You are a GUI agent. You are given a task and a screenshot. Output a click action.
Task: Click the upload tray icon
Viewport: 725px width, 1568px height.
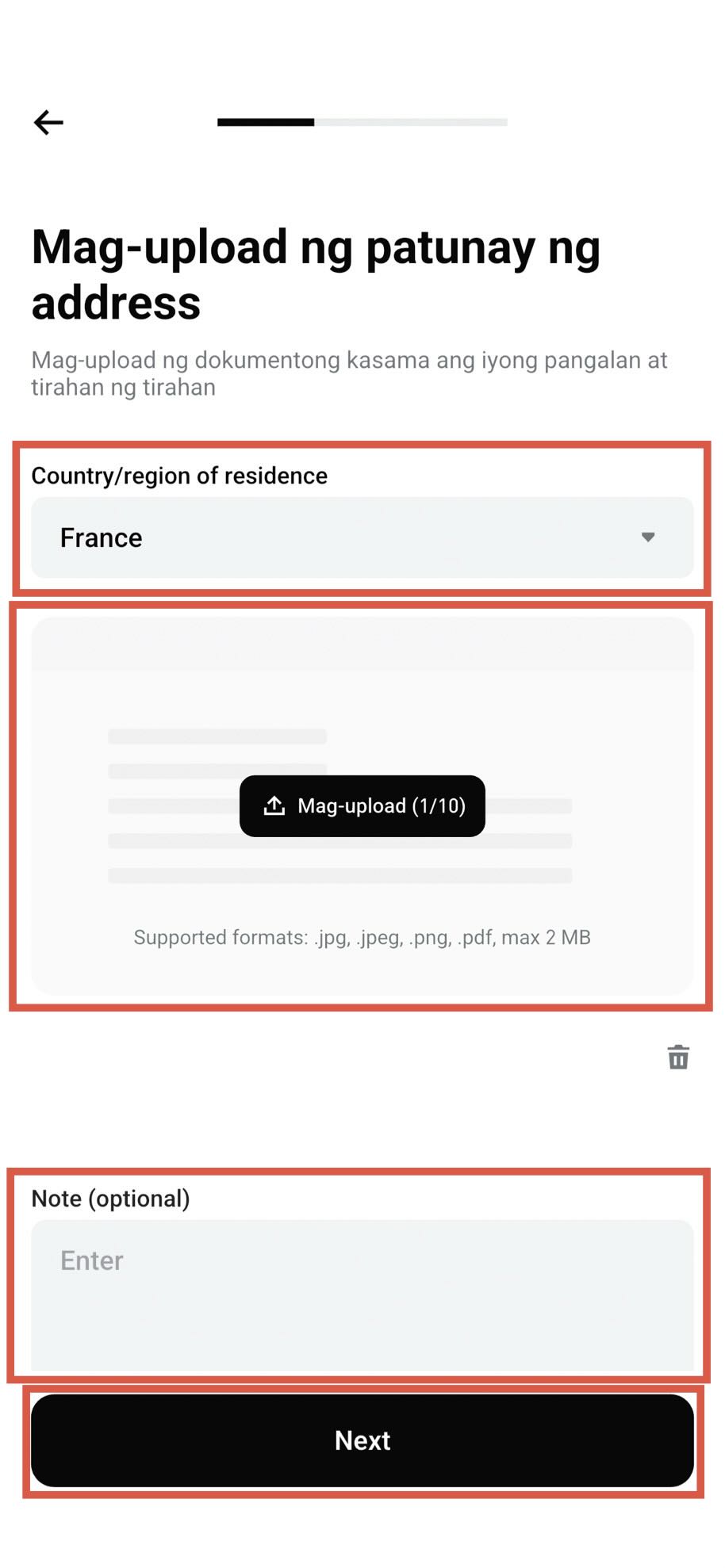274,805
